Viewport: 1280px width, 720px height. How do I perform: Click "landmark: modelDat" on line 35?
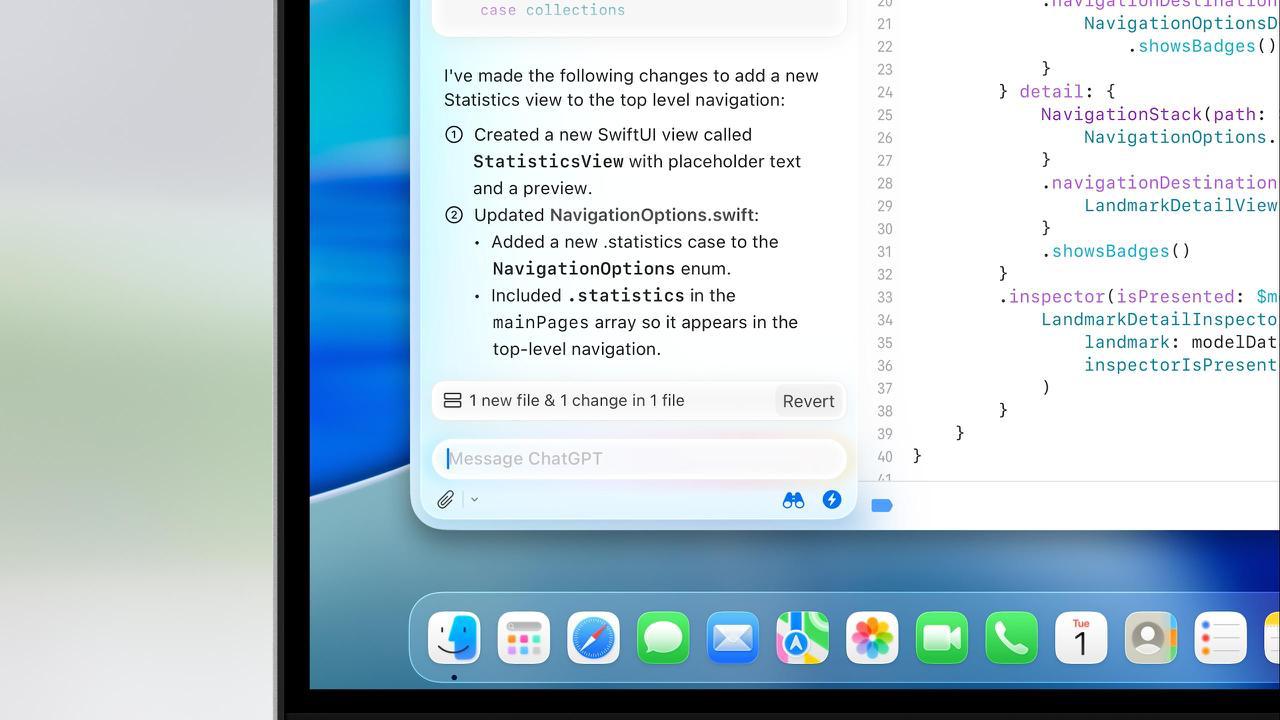click(1181, 342)
